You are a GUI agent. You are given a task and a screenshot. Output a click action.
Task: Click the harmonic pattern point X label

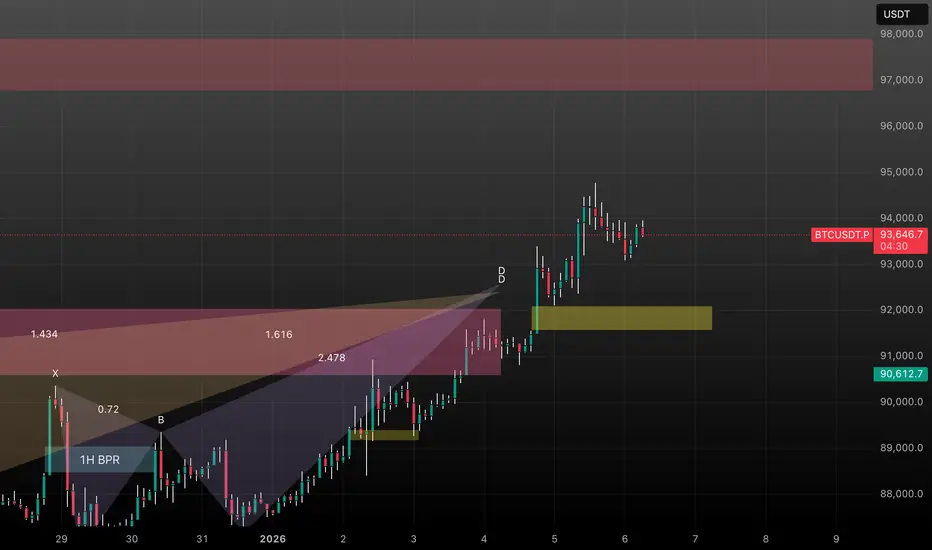55,373
